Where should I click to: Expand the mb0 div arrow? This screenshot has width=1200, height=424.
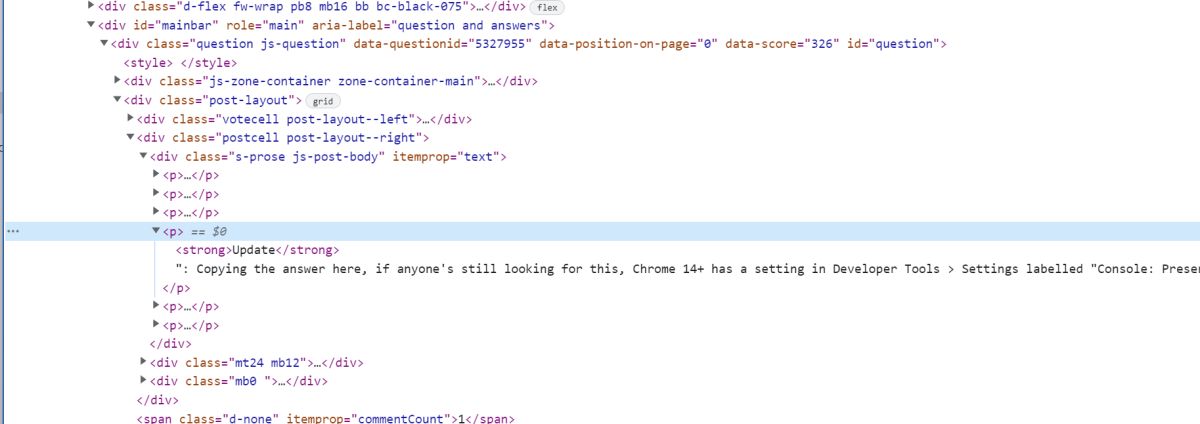coord(143,381)
